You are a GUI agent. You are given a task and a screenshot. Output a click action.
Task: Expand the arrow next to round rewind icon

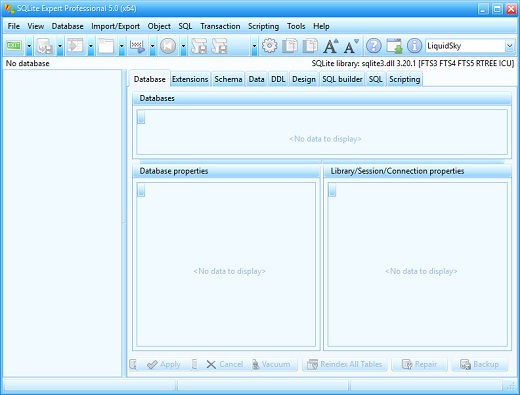pyautogui.click(x=183, y=46)
